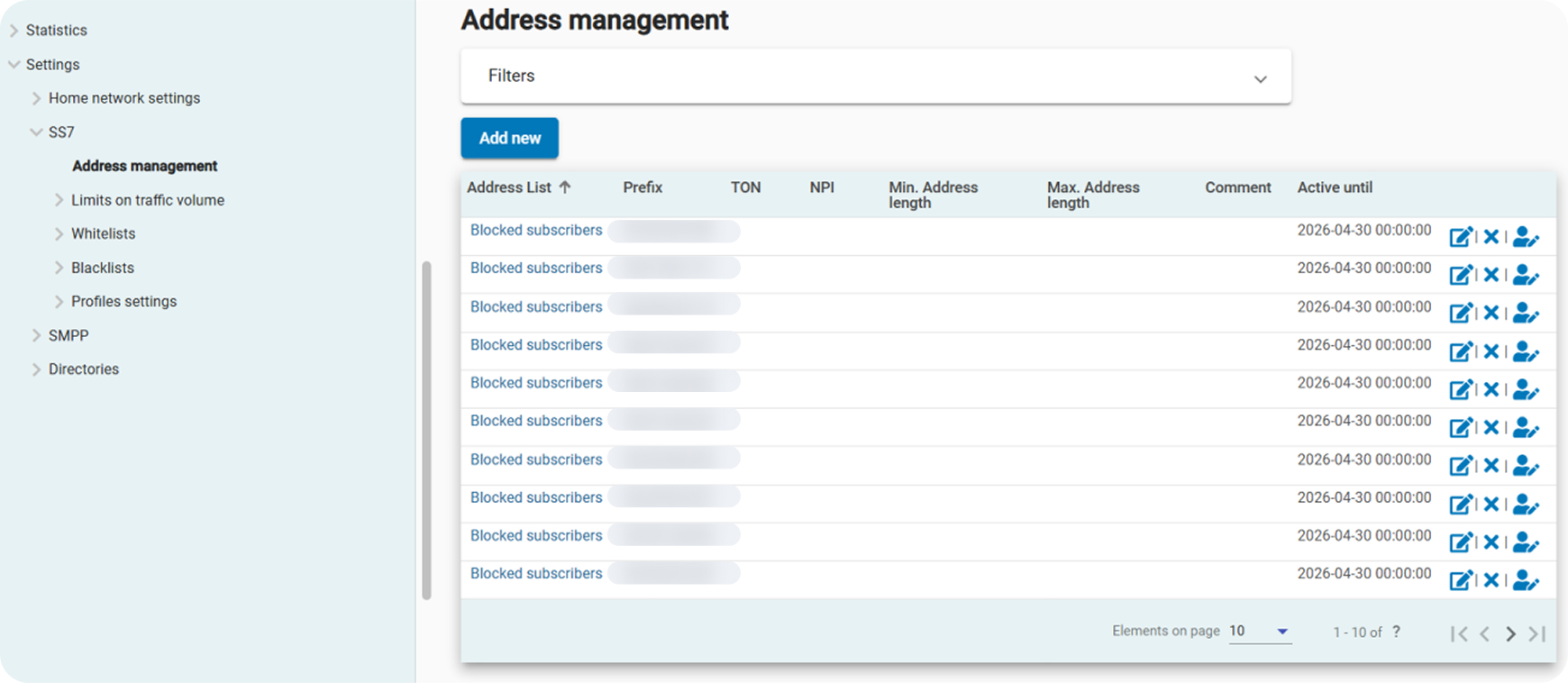Expand Home network settings chevron

(36, 98)
